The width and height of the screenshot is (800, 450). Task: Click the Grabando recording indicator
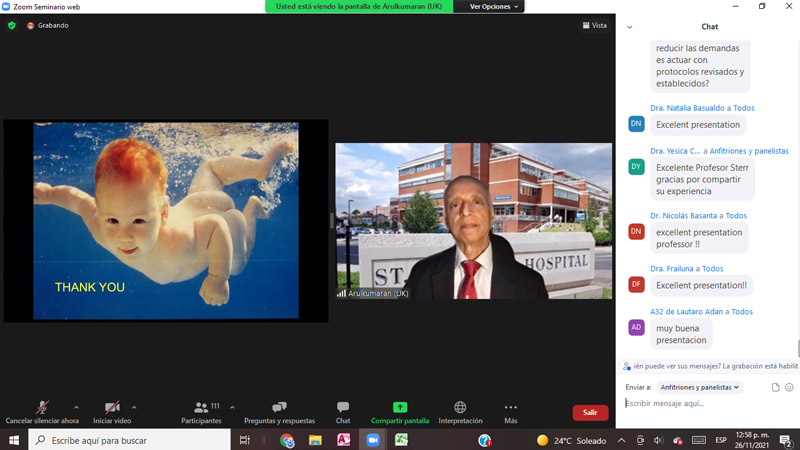point(47,26)
